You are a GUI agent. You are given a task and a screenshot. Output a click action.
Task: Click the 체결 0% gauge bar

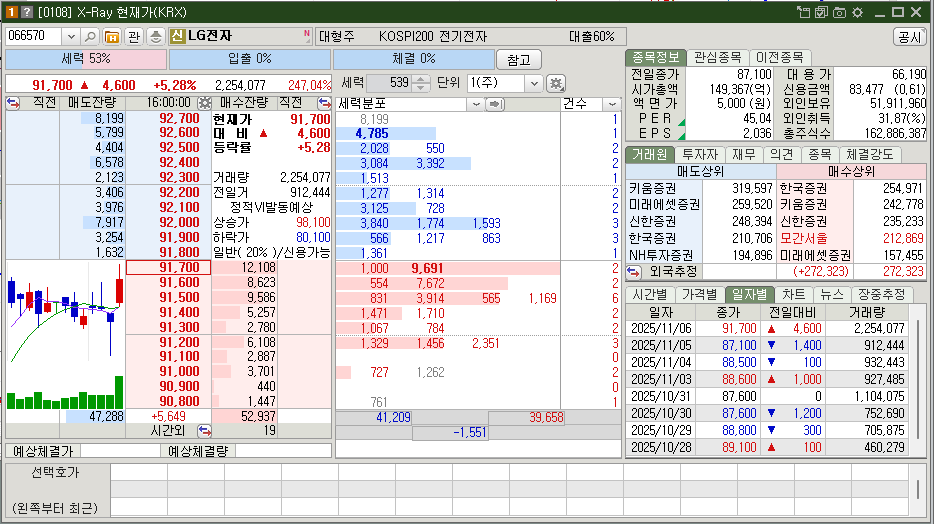(413, 59)
